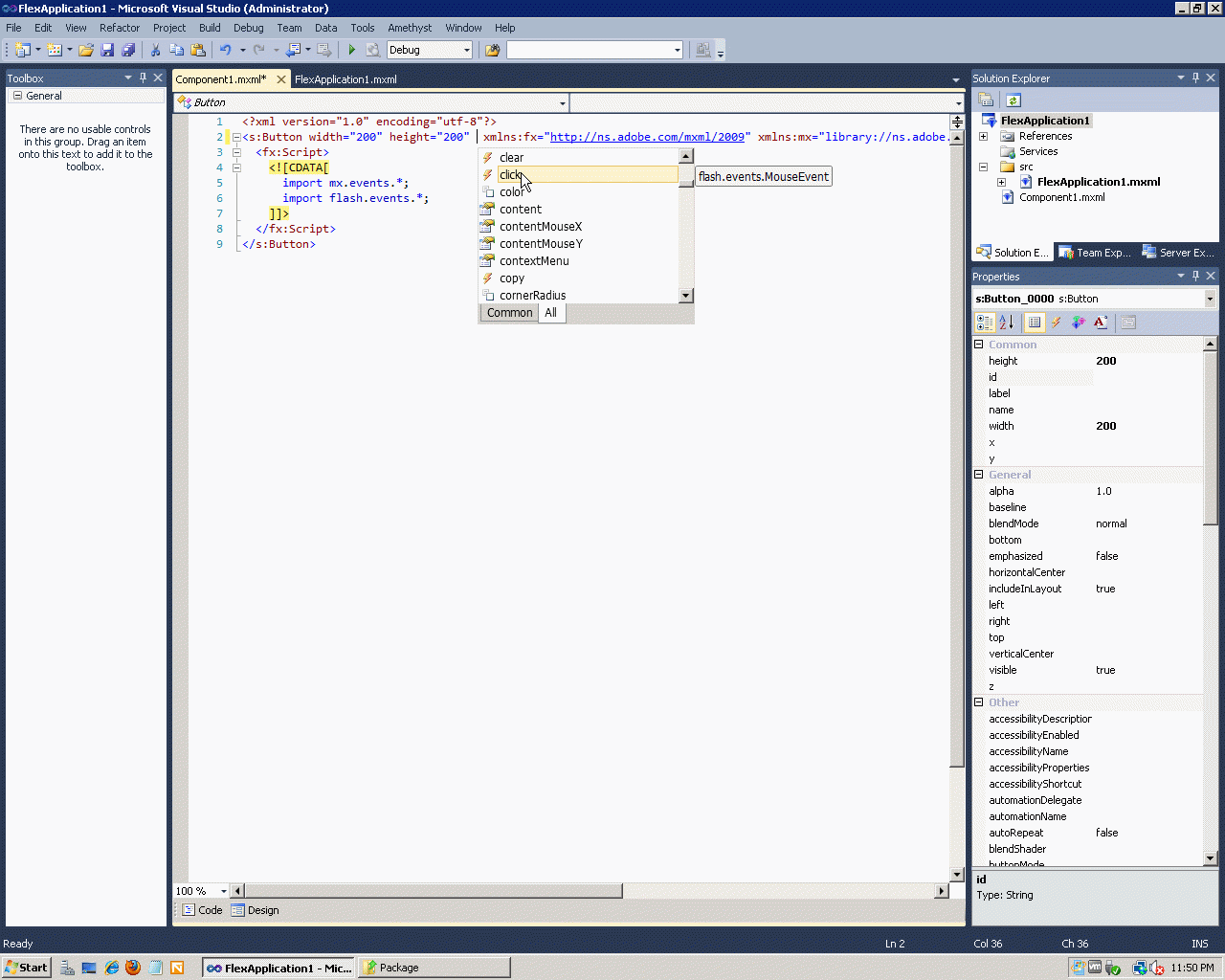Open the Amethyst menu
1225x980 pixels.
click(x=410, y=28)
